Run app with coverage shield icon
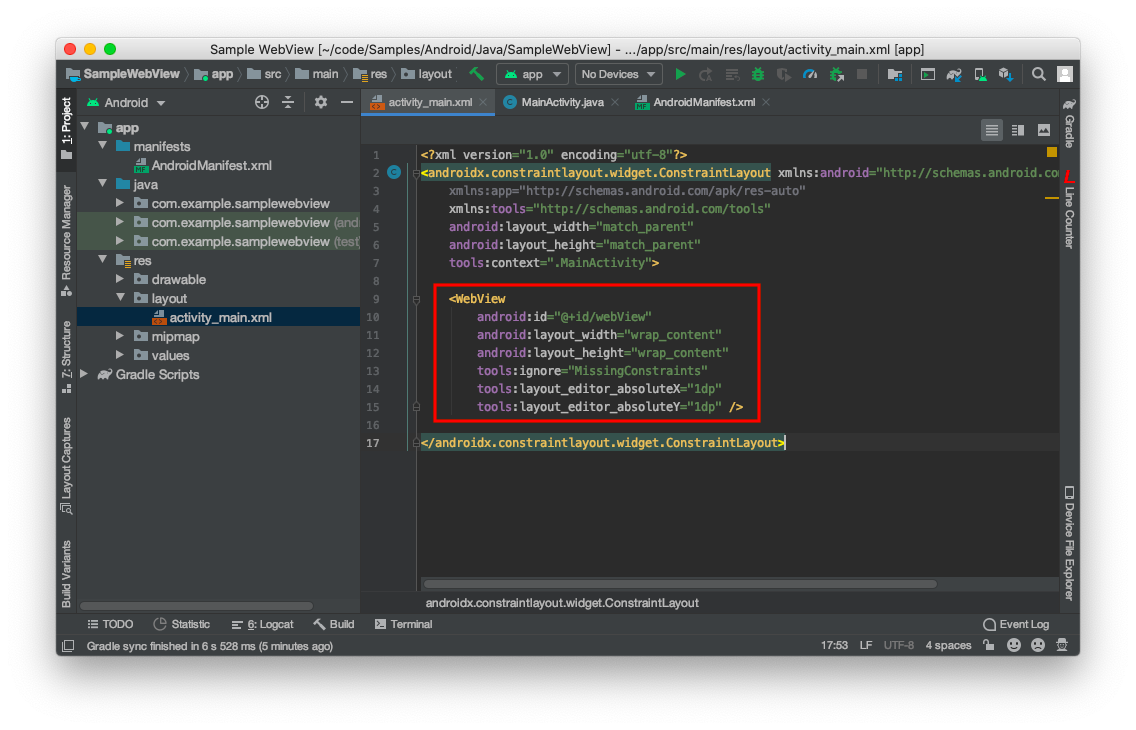This screenshot has width=1136, height=730. tap(784, 74)
